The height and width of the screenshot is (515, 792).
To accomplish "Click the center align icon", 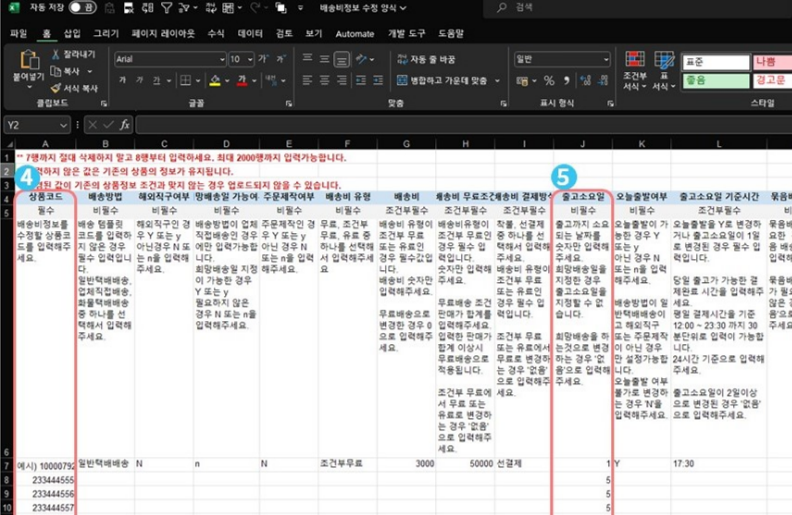I will click(x=324, y=80).
